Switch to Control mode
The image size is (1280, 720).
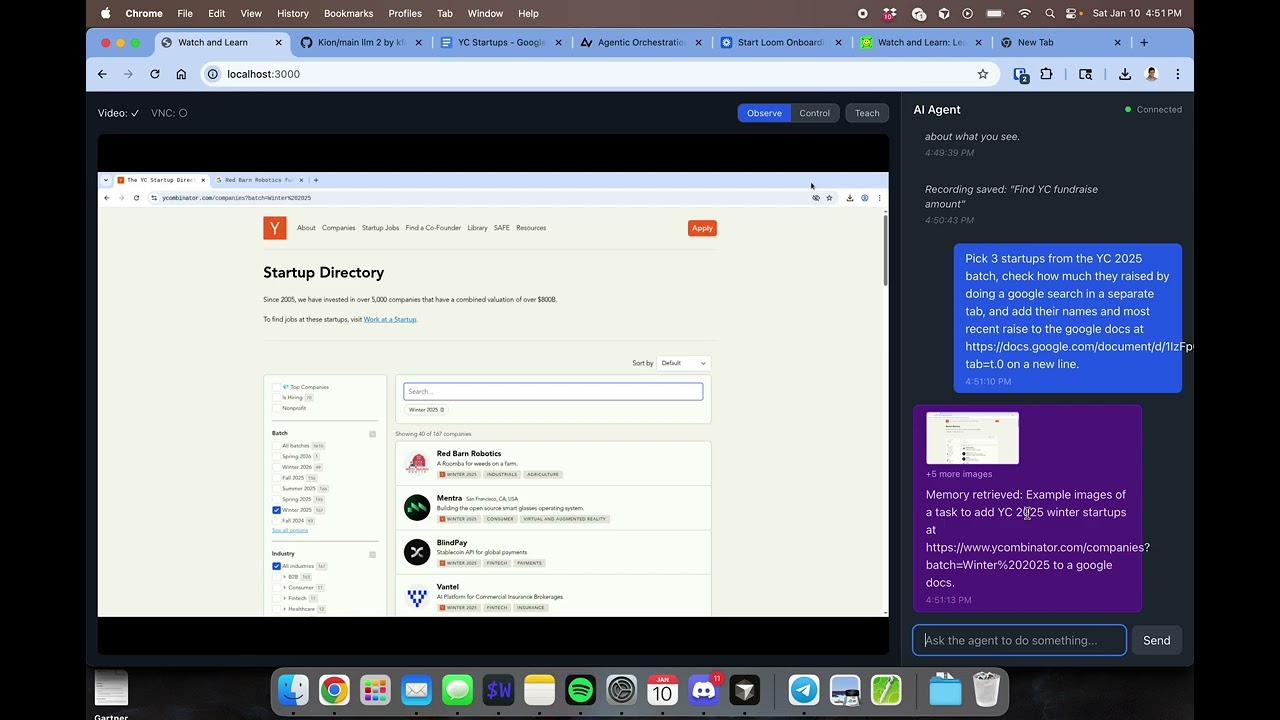(x=814, y=113)
